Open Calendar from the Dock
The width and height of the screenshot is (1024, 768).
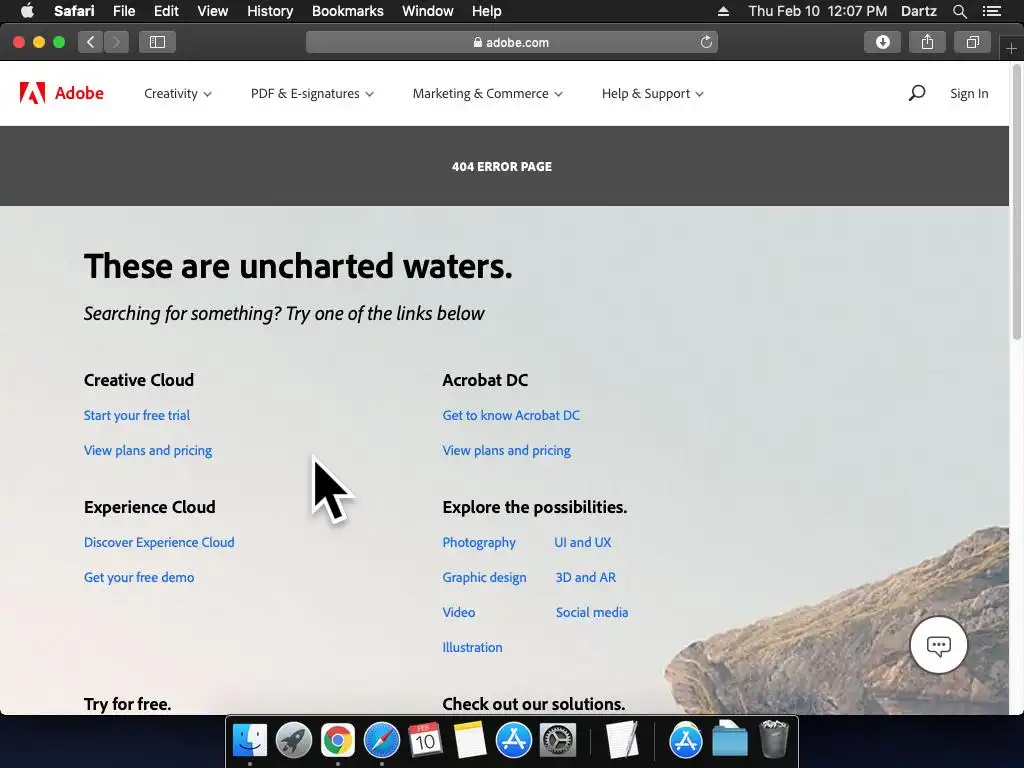point(425,741)
